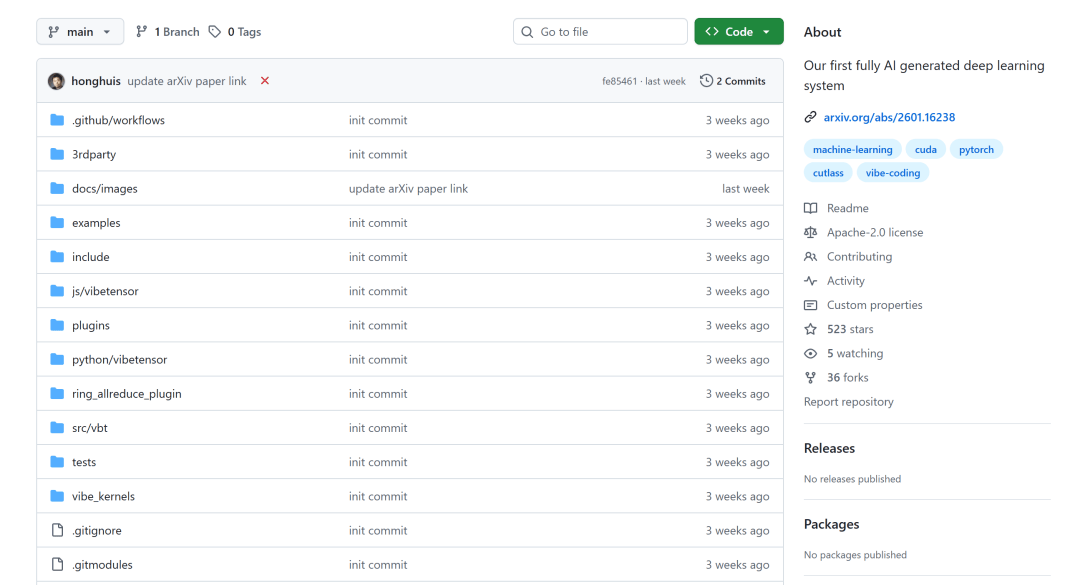Click the failed status X icon
This screenshot has height=585, width=1080.
click(x=265, y=81)
